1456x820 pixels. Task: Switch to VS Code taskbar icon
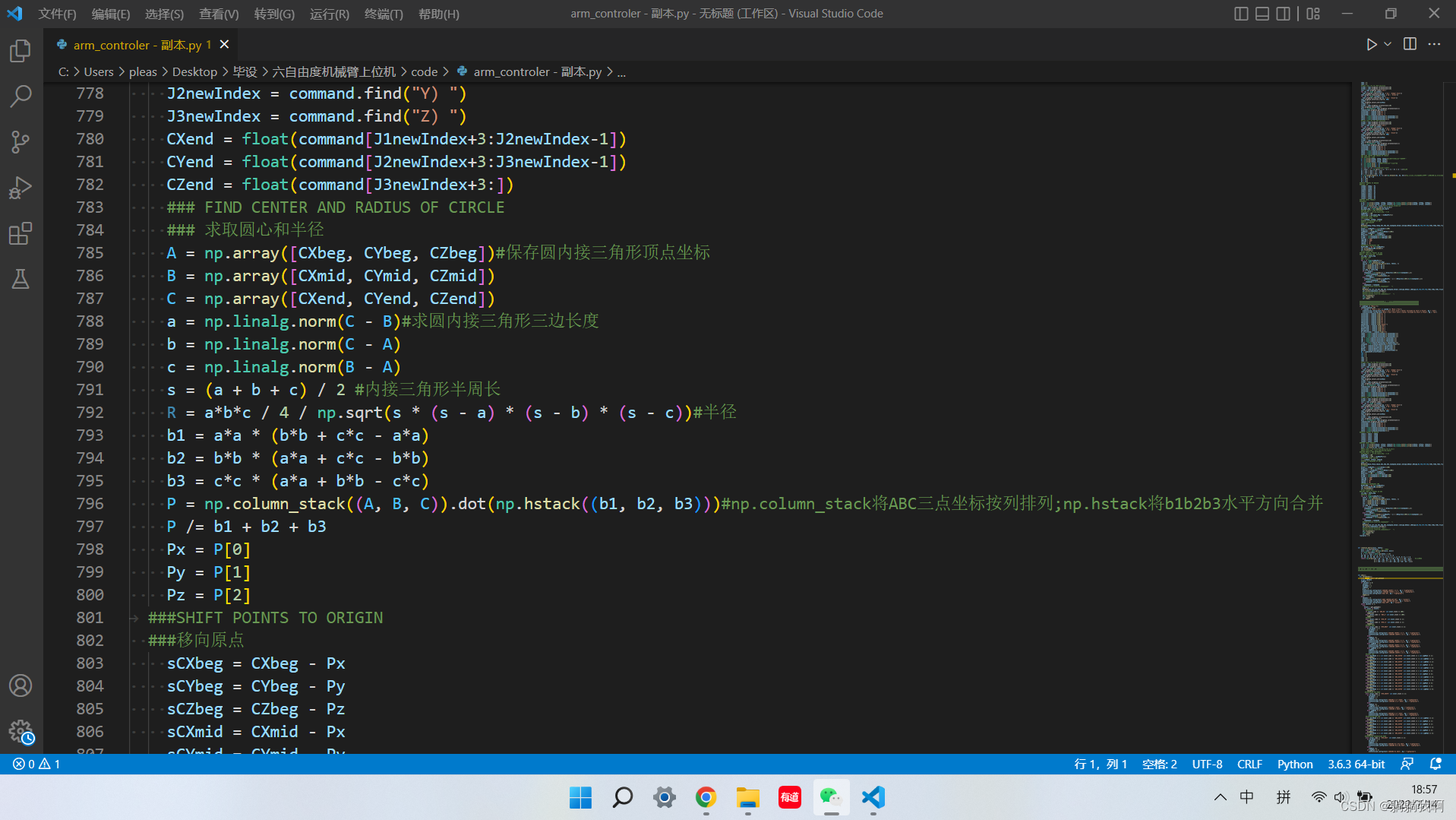[x=873, y=797]
